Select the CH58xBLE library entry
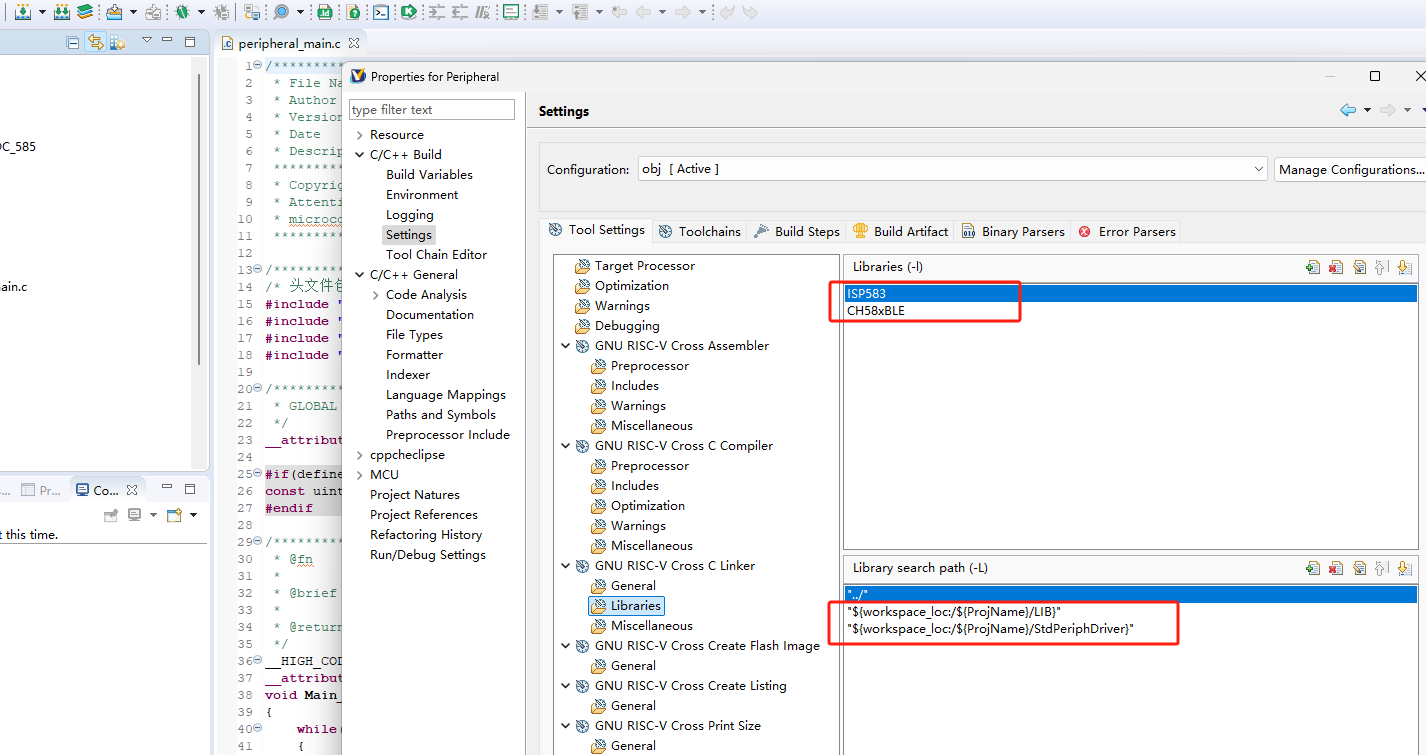Viewport: 1426px width, 755px height. click(x=875, y=311)
